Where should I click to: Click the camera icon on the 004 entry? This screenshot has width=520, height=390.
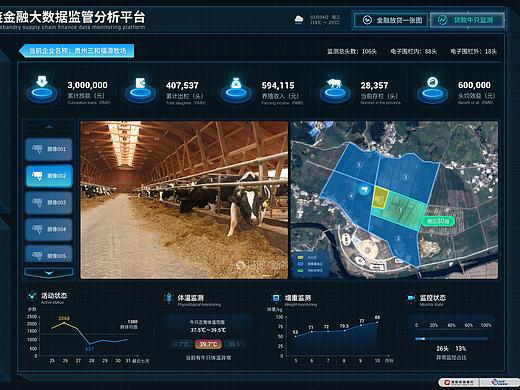click(37, 229)
